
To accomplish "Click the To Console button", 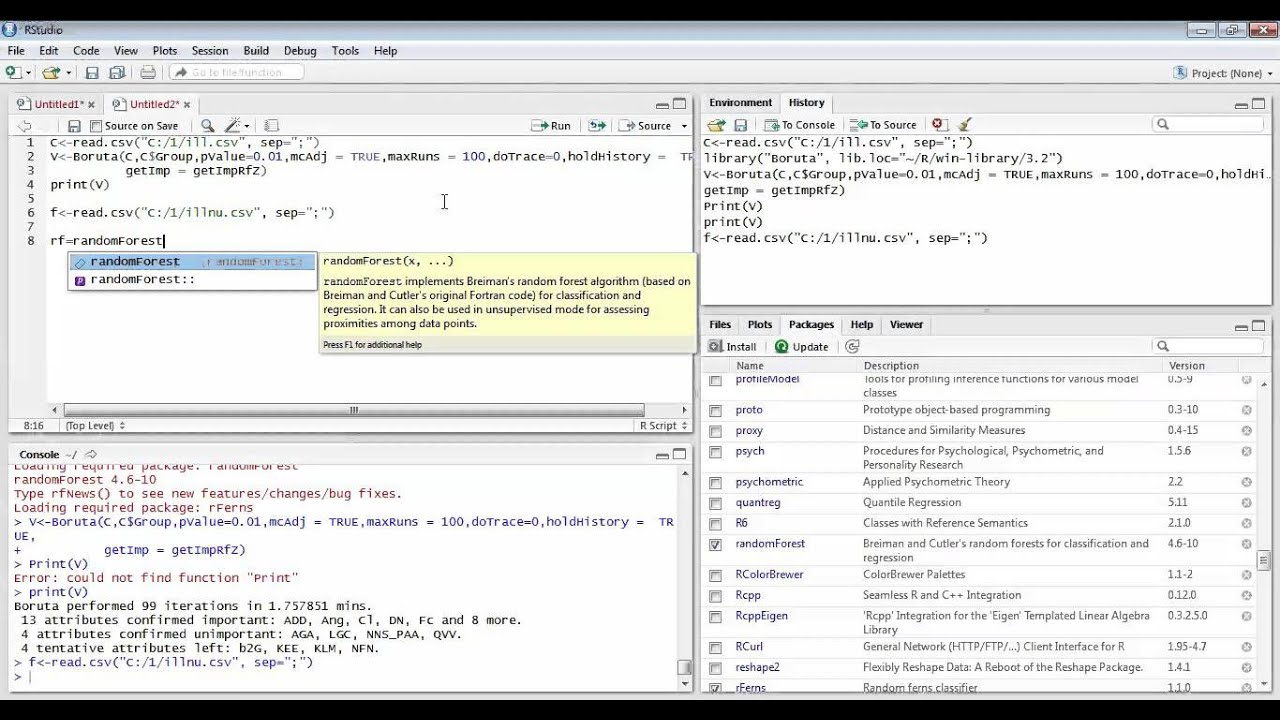I will (x=800, y=125).
